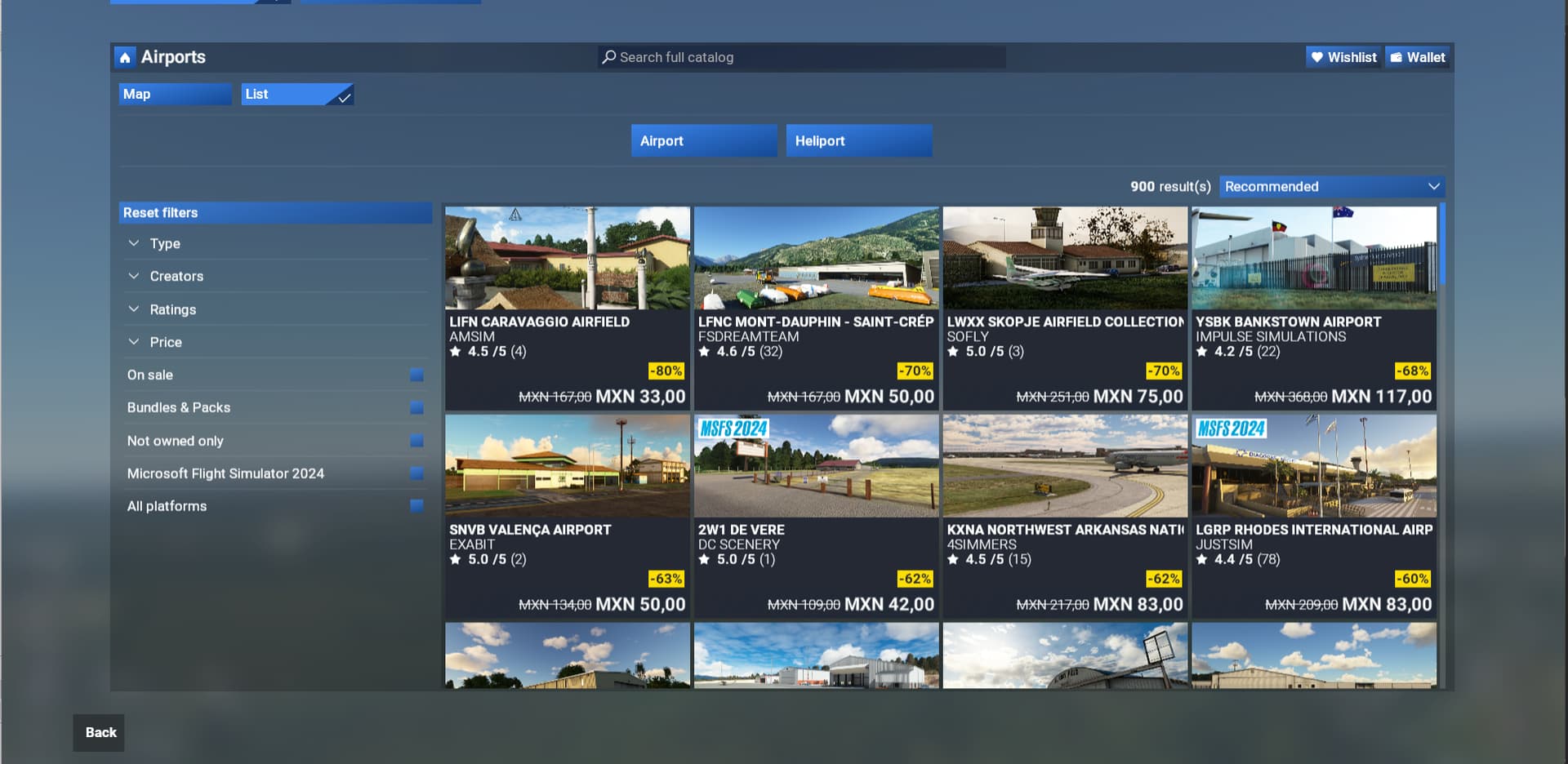Click the star rating icon on SNVB Valença
This screenshot has width=1568, height=764.
click(x=456, y=560)
